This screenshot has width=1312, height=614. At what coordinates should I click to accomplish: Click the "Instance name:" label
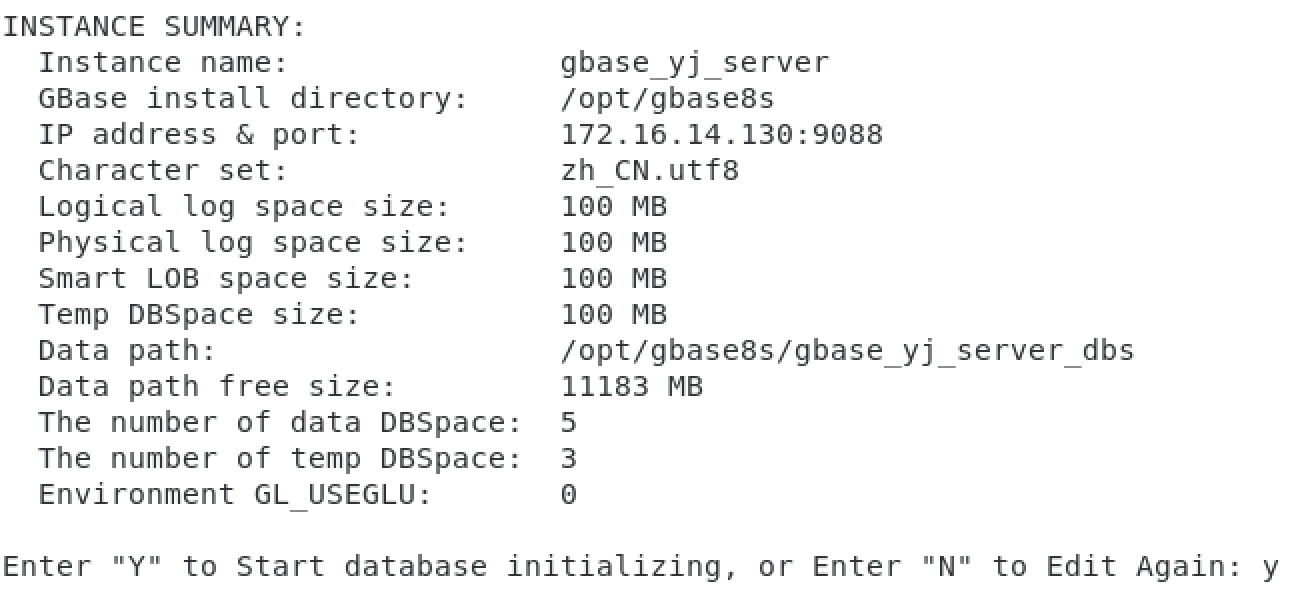point(163,63)
